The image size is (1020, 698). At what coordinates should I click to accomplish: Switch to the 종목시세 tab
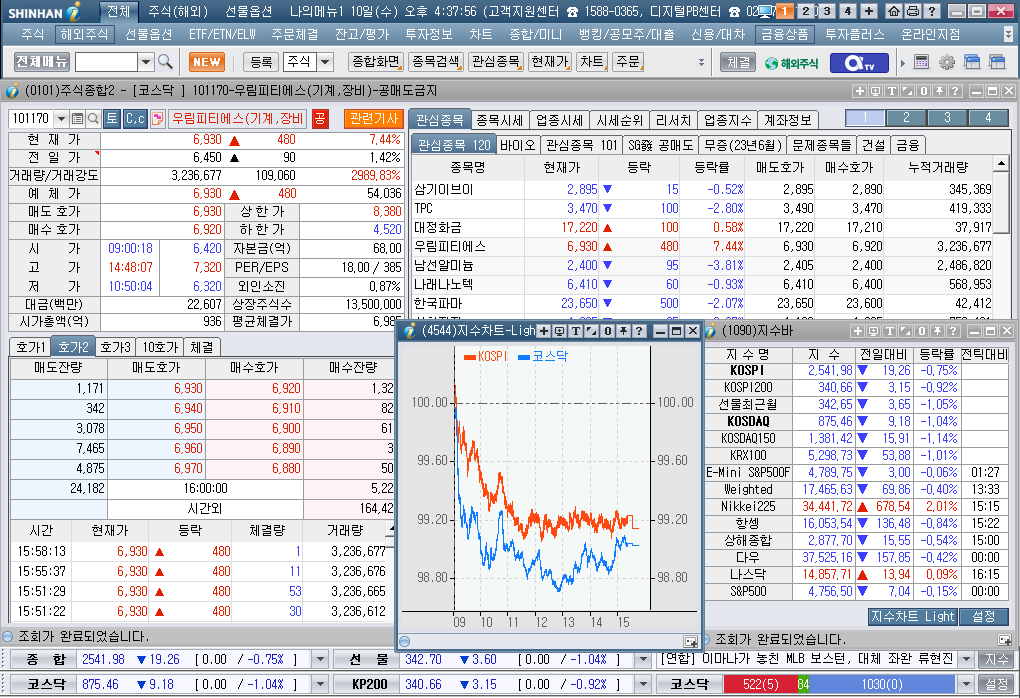click(x=499, y=120)
